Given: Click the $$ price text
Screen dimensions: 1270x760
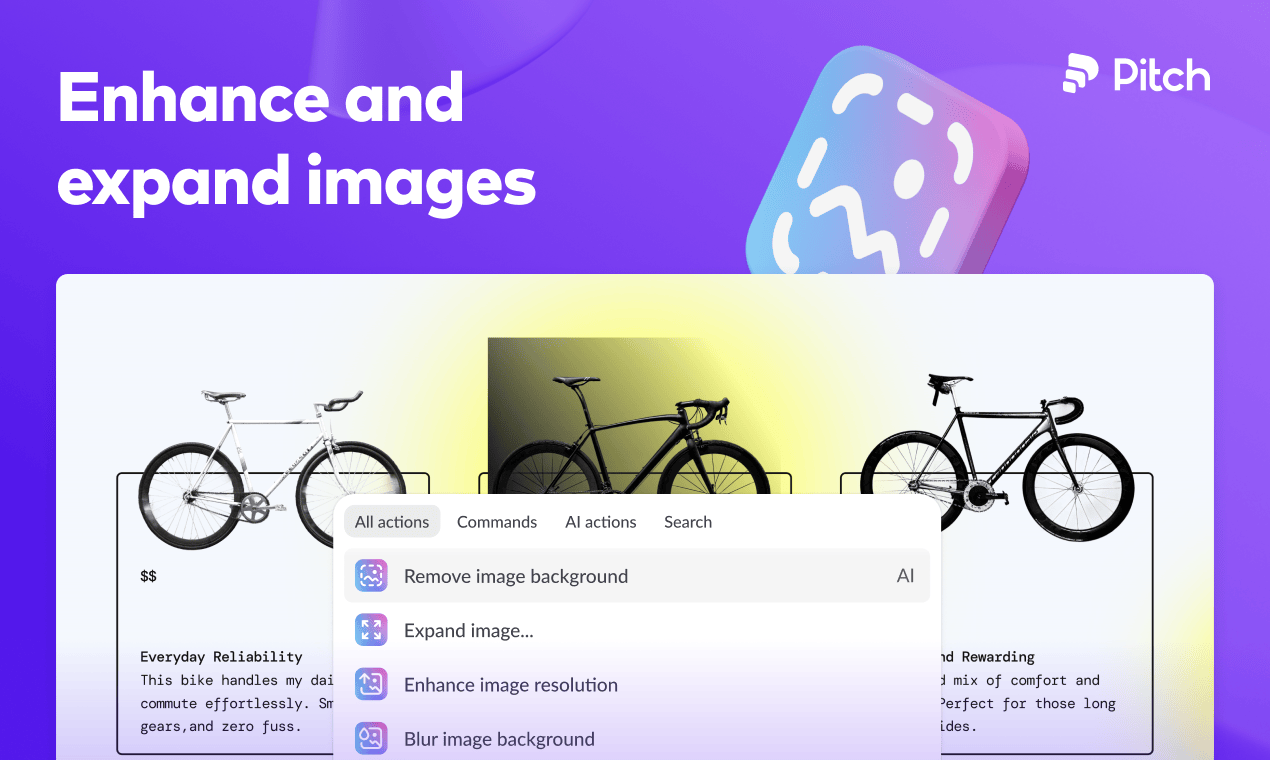Looking at the screenshot, I should (x=149, y=576).
